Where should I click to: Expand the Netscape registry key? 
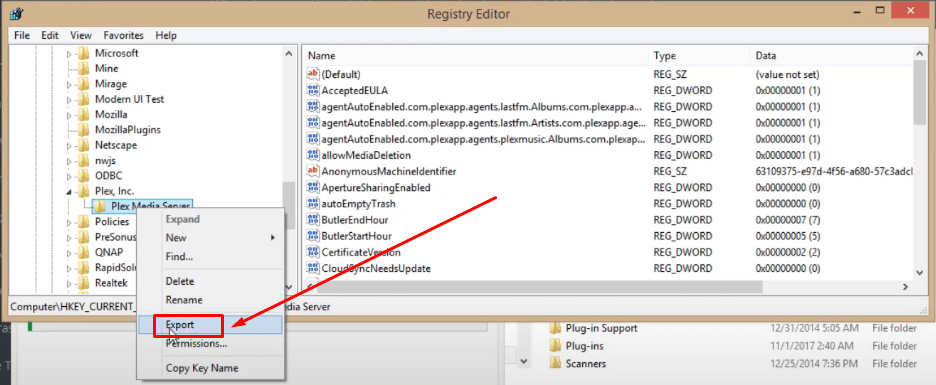tap(69, 146)
